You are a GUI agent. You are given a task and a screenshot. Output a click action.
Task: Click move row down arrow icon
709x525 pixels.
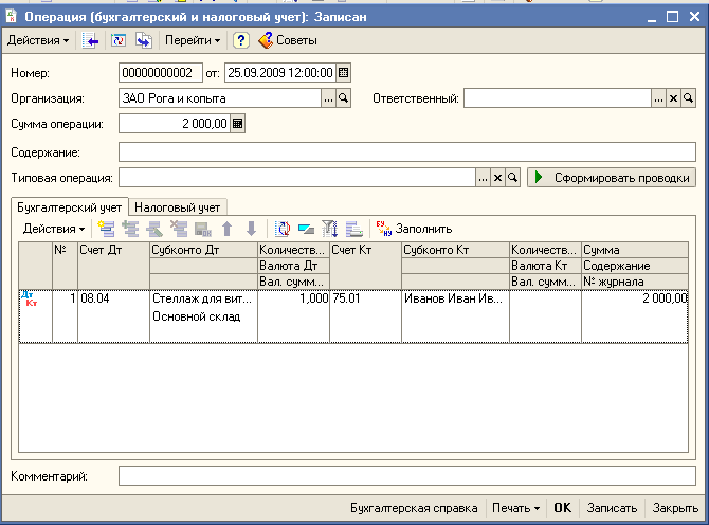pyautogui.click(x=251, y=229)
